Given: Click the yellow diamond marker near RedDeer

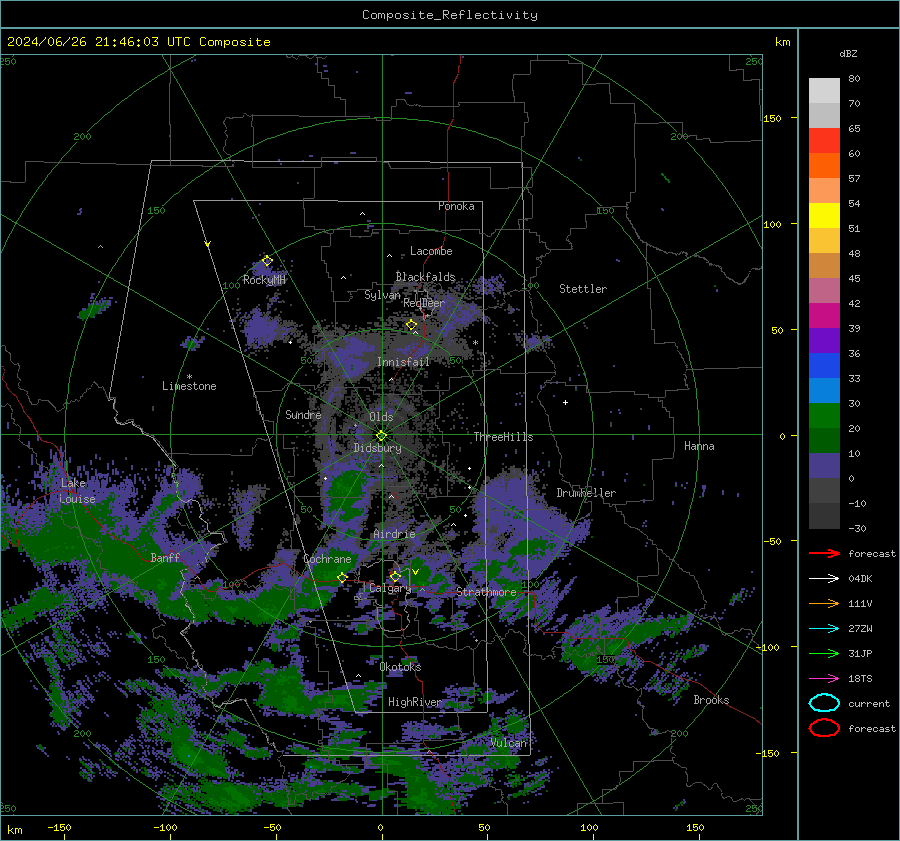Looking at the screenshot, I should (x=411, y=325).
